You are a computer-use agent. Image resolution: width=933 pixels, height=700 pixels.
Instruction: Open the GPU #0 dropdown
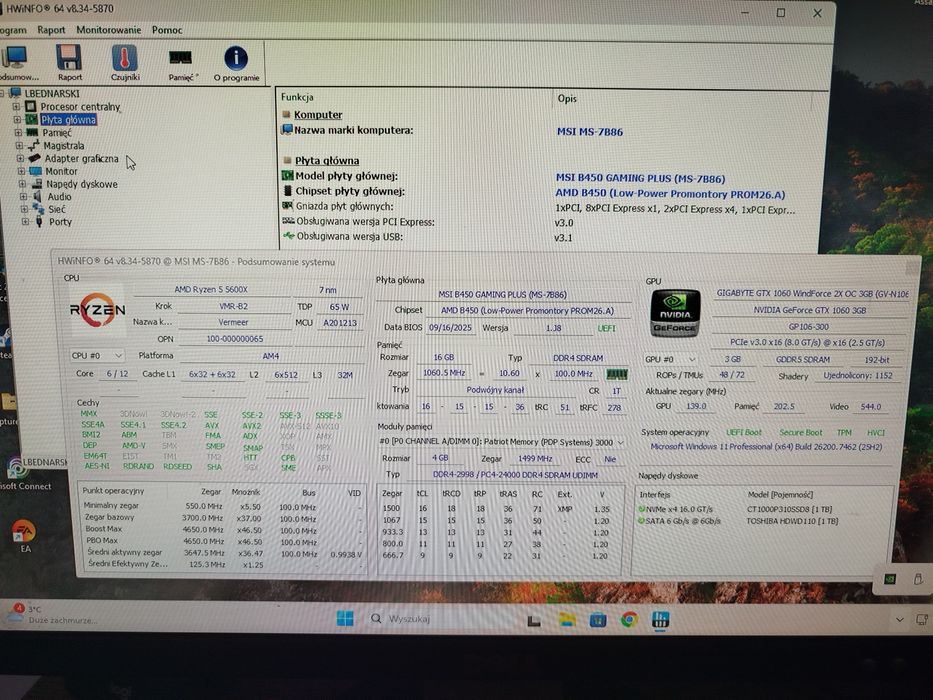pyautogui.click(x=671, y=360)
